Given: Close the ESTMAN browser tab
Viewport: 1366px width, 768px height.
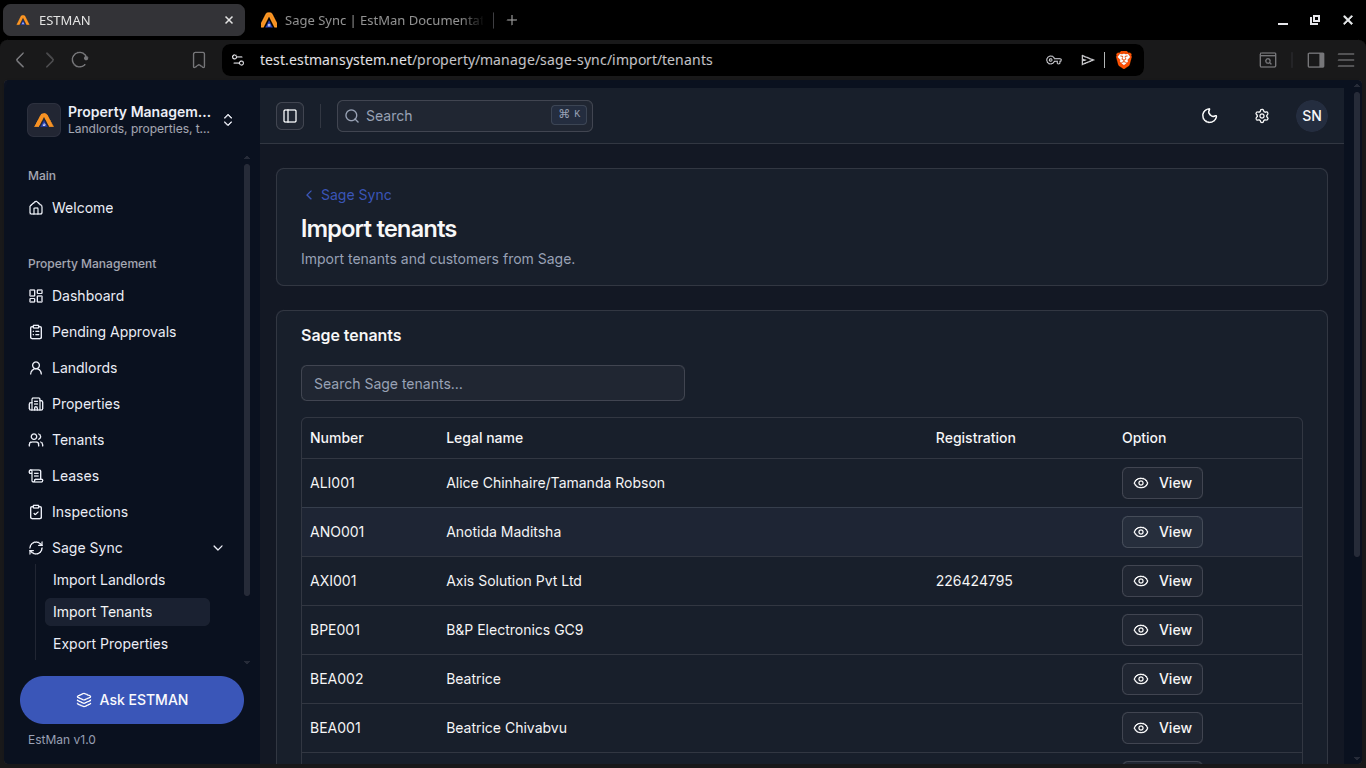Looking at the screenshot, I should (x=229, y=20).
